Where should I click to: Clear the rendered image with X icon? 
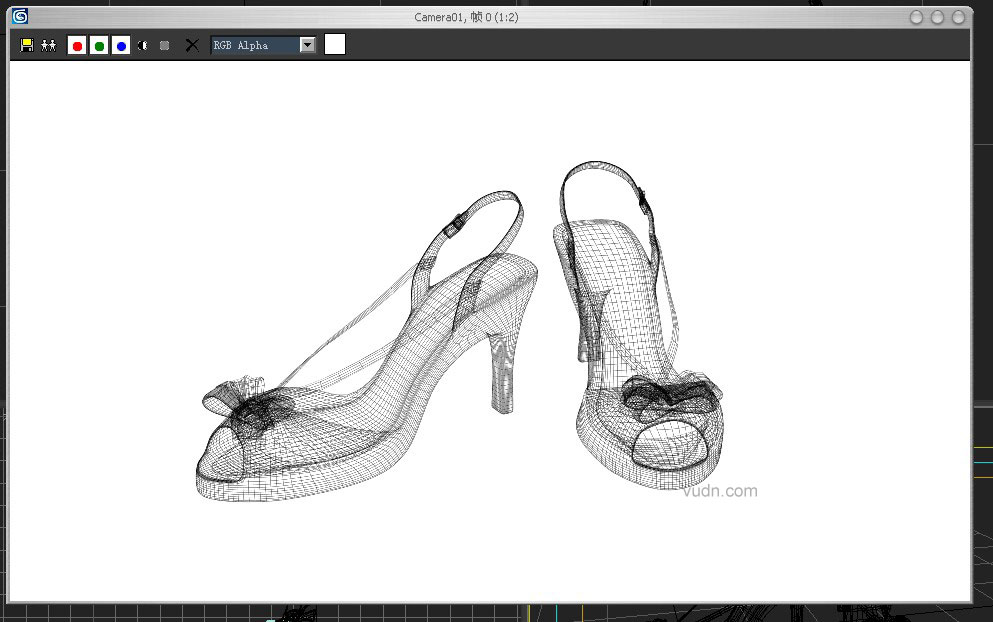coord(192,45)
